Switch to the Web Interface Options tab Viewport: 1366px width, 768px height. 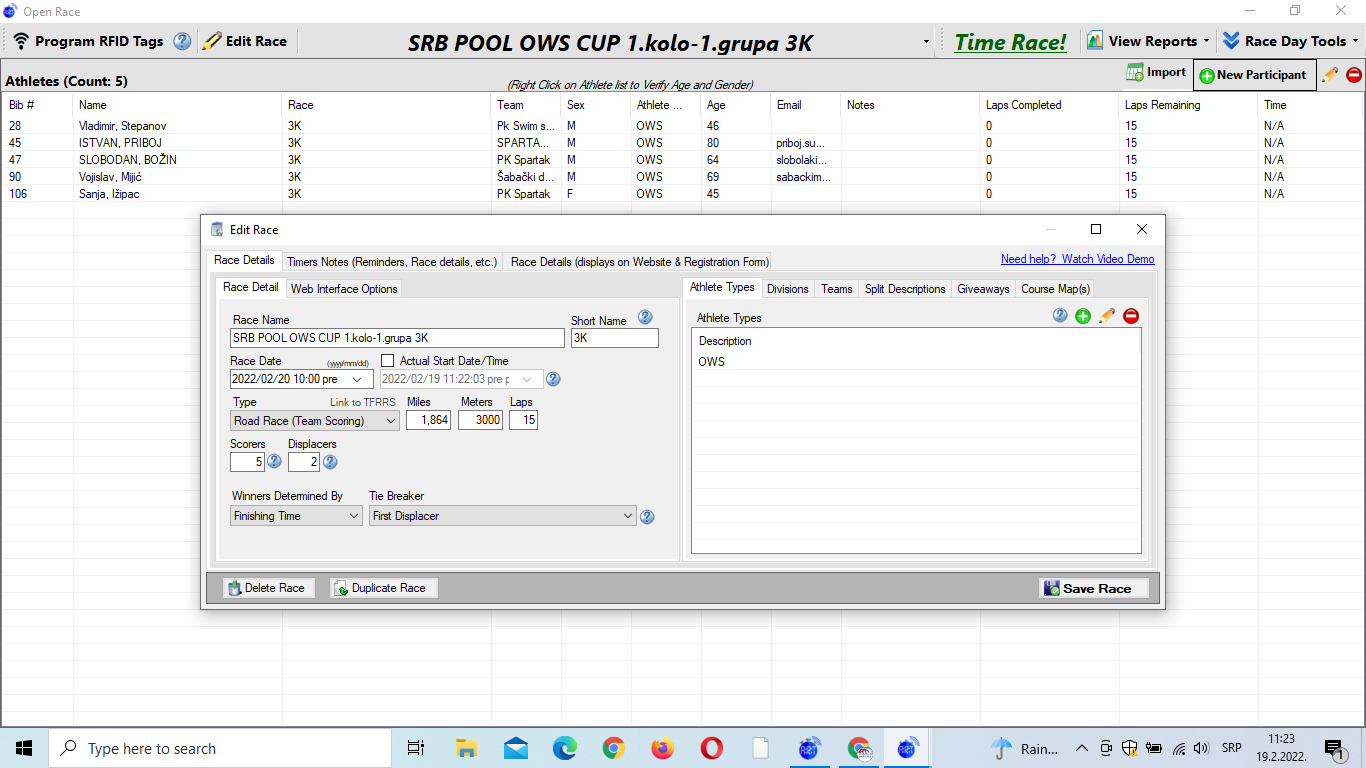click(344, 289)
